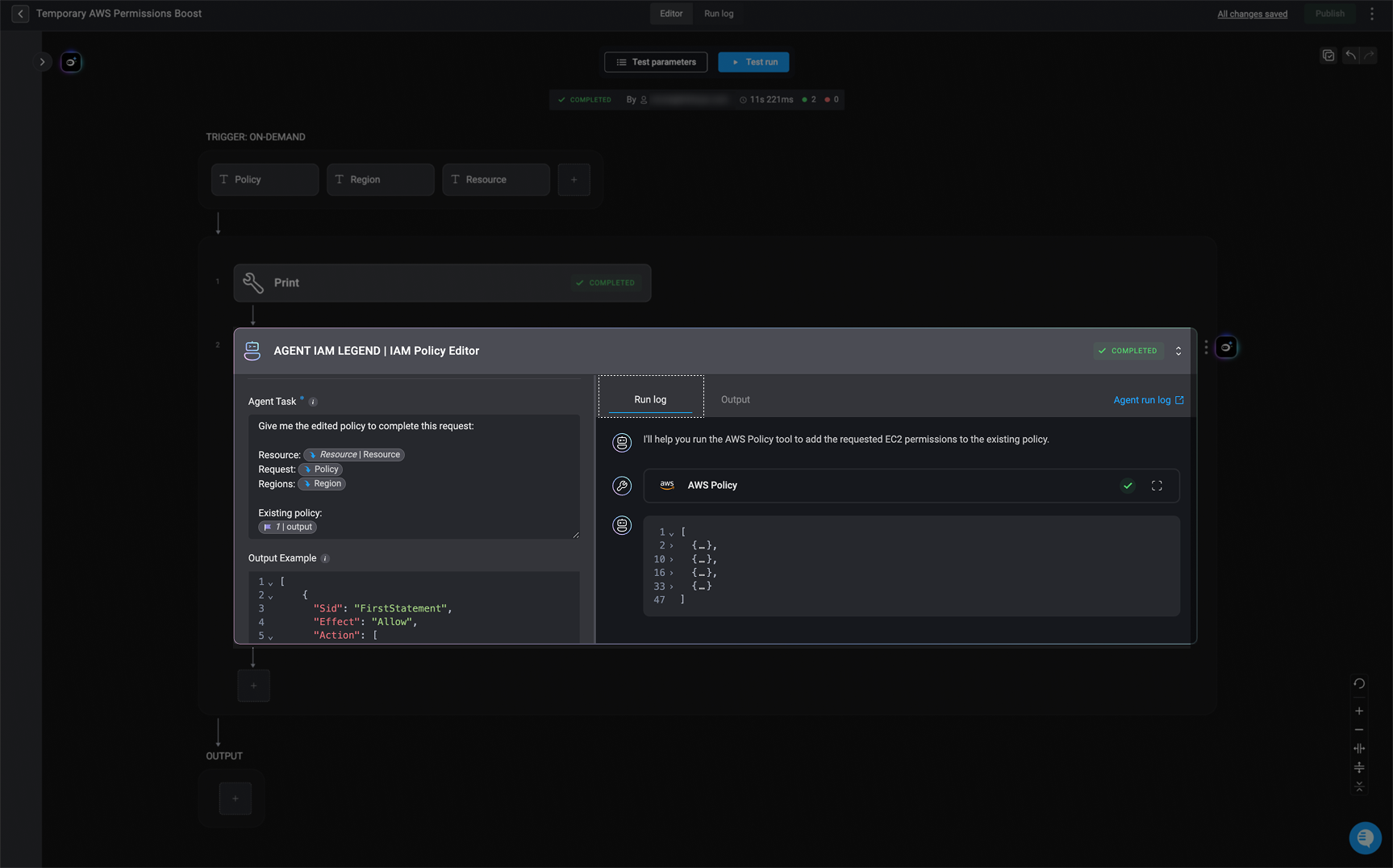
Task: Collapse all steps on canvas
Action: tap(1359, 786)
